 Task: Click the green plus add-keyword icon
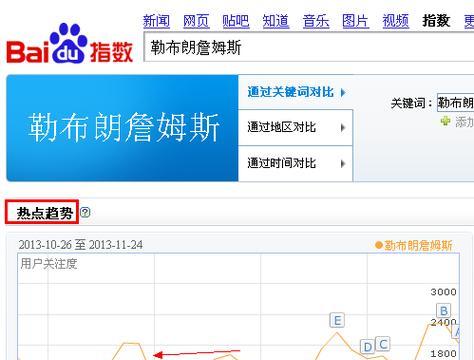[x=445, y=121]
